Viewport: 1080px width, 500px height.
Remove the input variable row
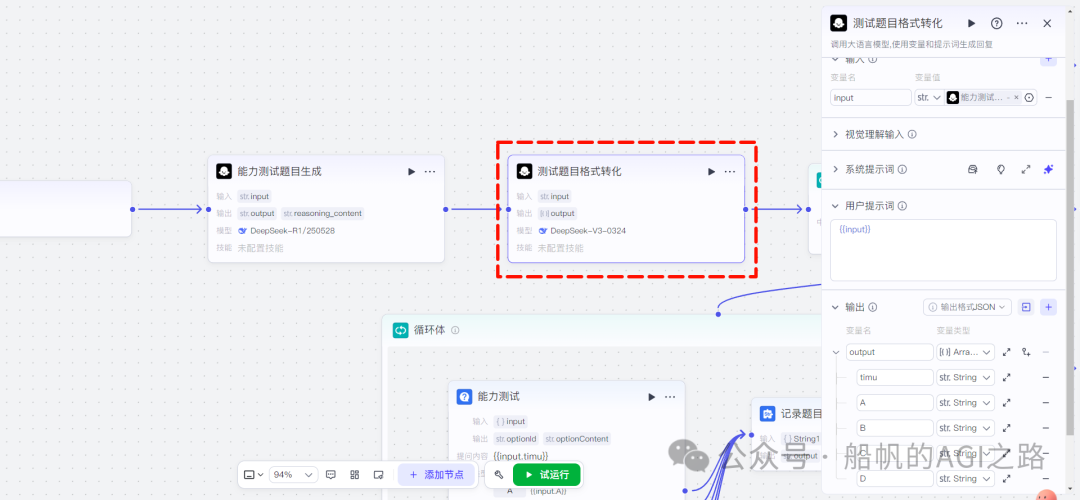click(x=1048, y=98)
